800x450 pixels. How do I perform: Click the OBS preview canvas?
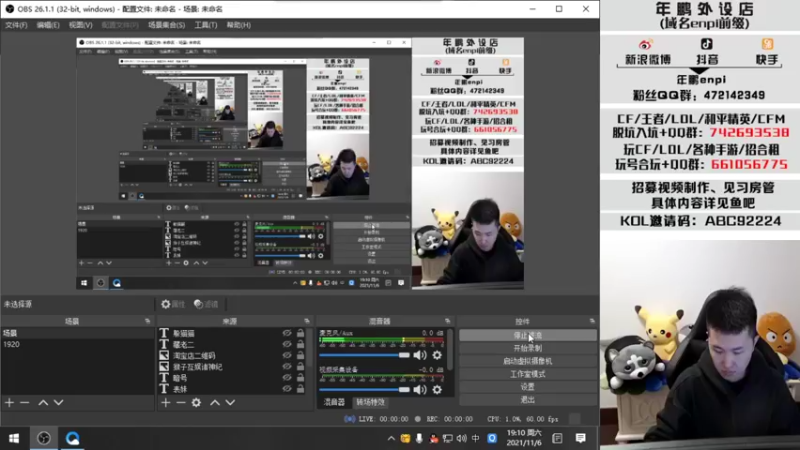point(300,163)
